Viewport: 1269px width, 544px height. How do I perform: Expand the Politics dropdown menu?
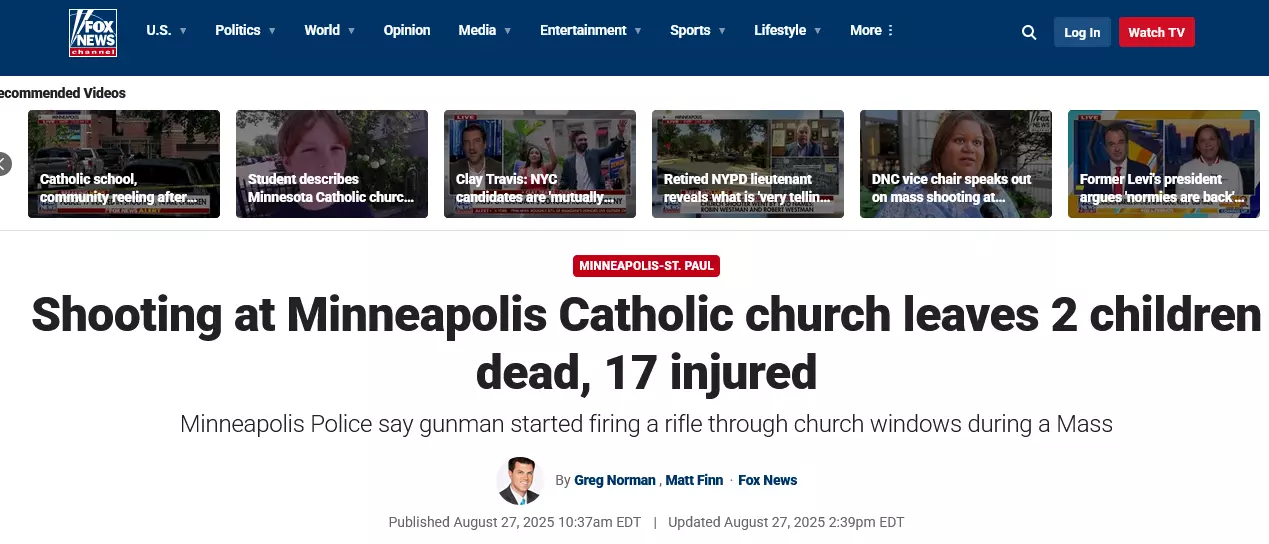point(245,31)
